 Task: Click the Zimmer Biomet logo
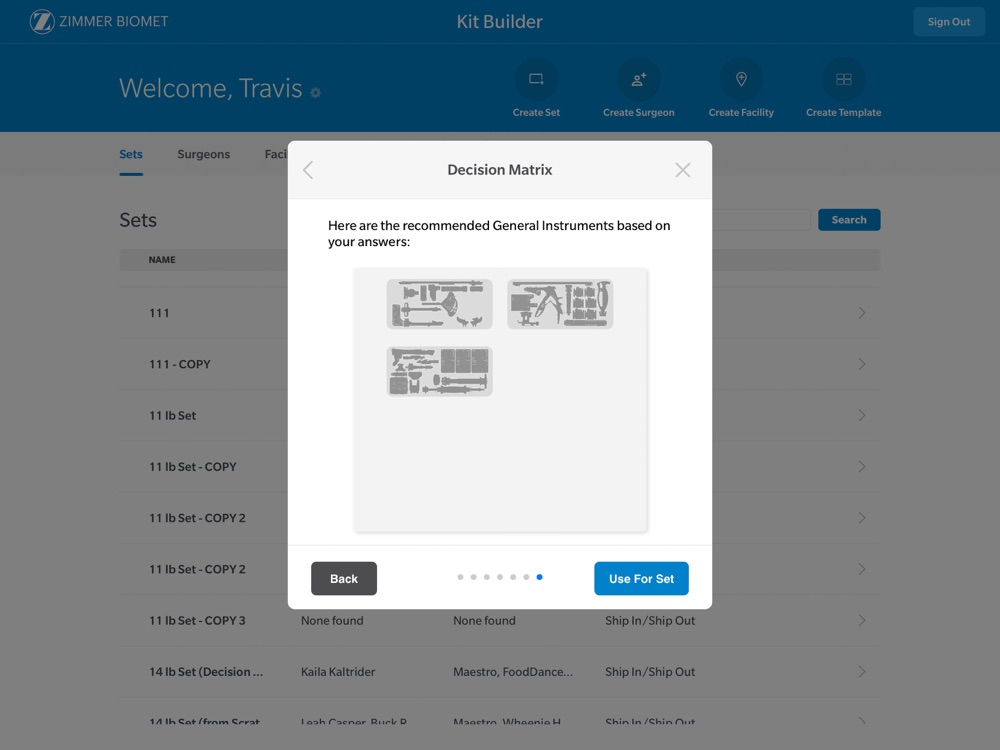(99, 21)
